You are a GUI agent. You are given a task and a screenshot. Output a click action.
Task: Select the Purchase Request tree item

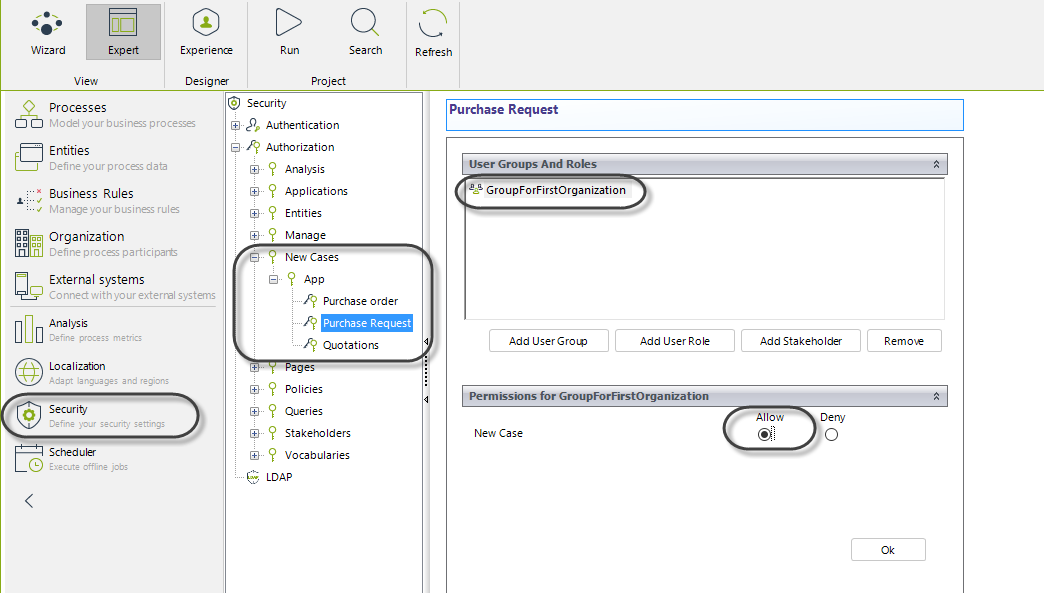[367, 323]
